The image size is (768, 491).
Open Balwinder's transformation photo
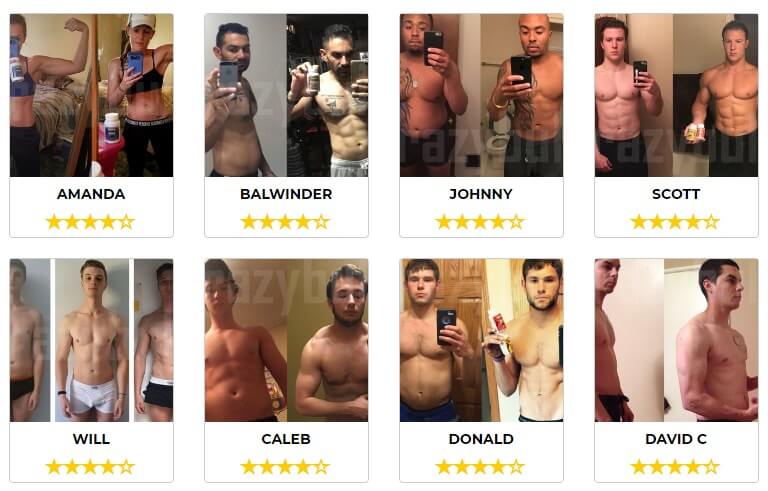pyautogui.click(x=286, y=95)
